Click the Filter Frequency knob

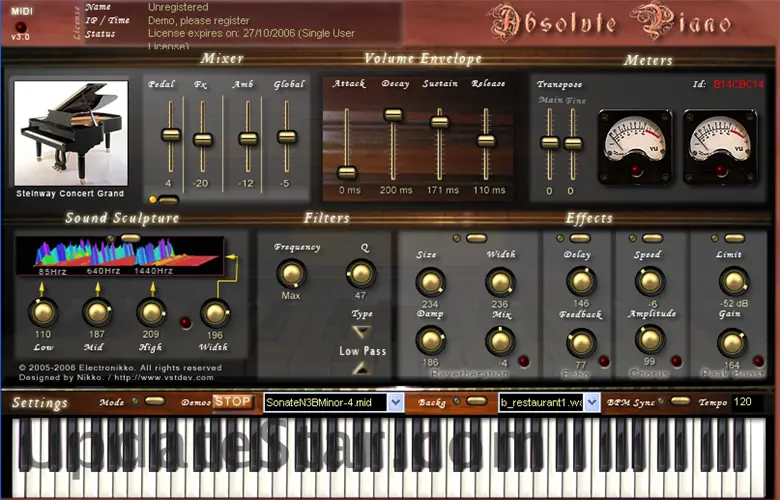[x=290, y=274]
